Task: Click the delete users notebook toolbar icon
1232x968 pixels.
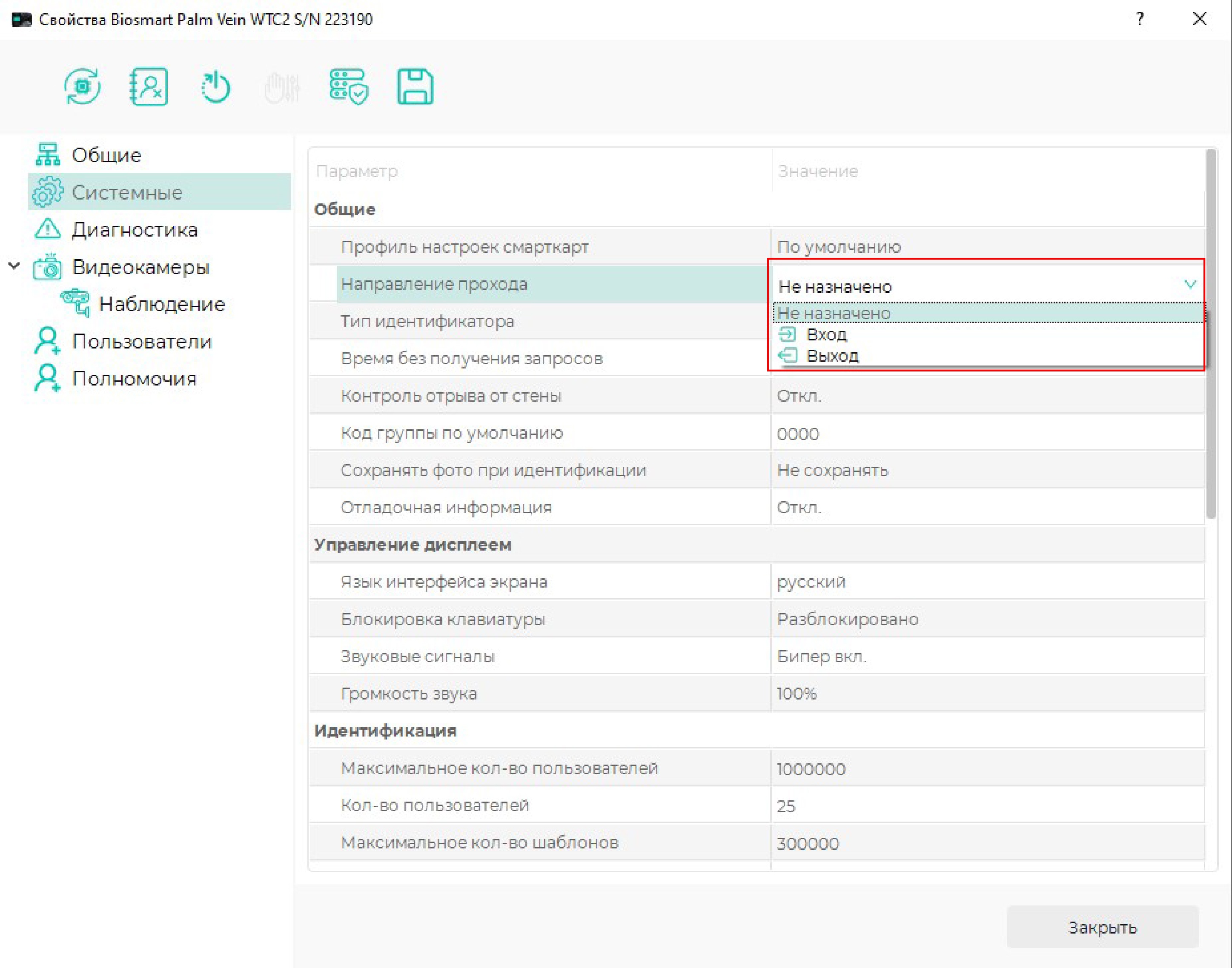Action: click(x=149, y=86)
